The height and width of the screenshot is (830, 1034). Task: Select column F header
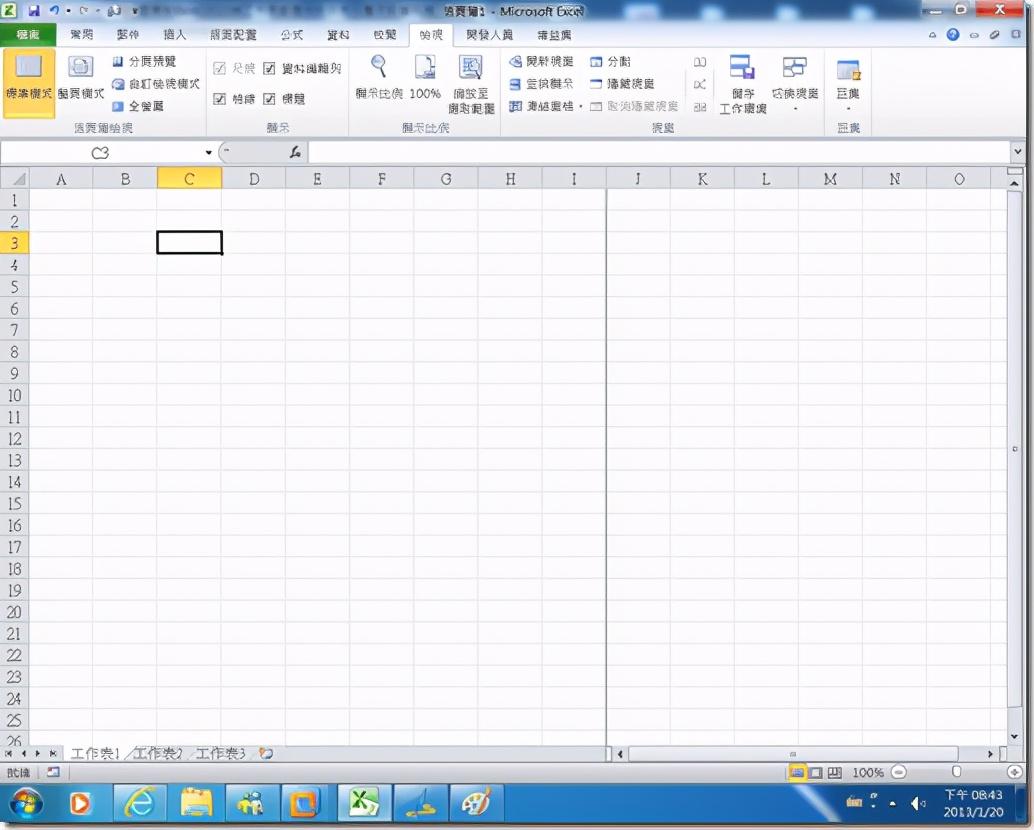381,179
